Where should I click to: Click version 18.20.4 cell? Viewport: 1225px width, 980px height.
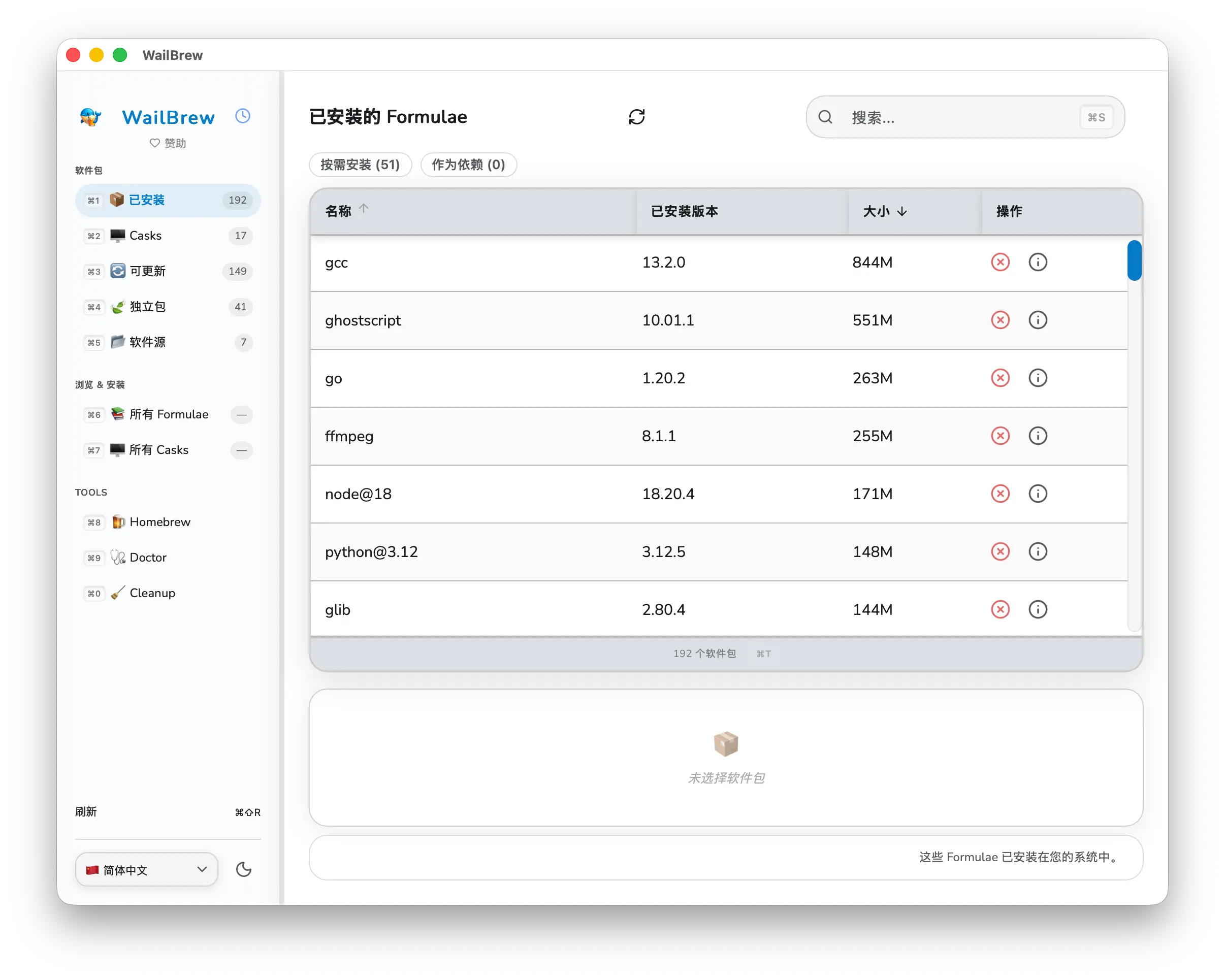click(x=668, y=494)
